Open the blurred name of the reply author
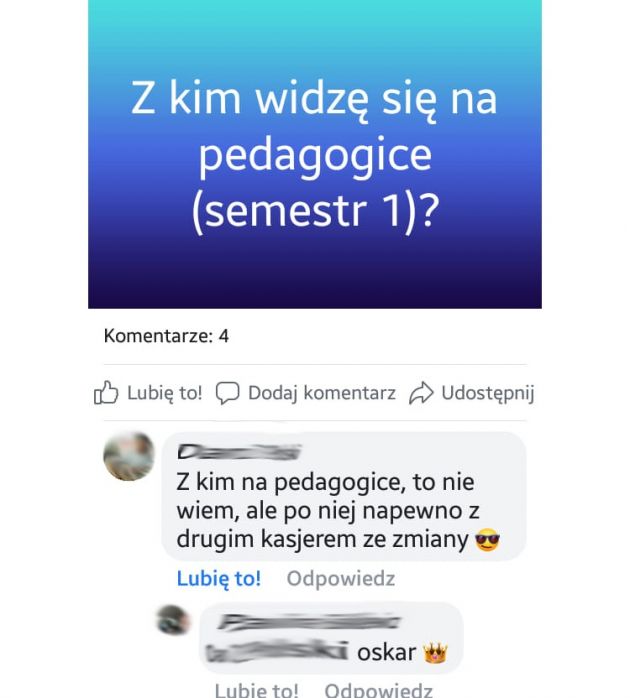The image size is (630, 698). [x=308, y=621]
